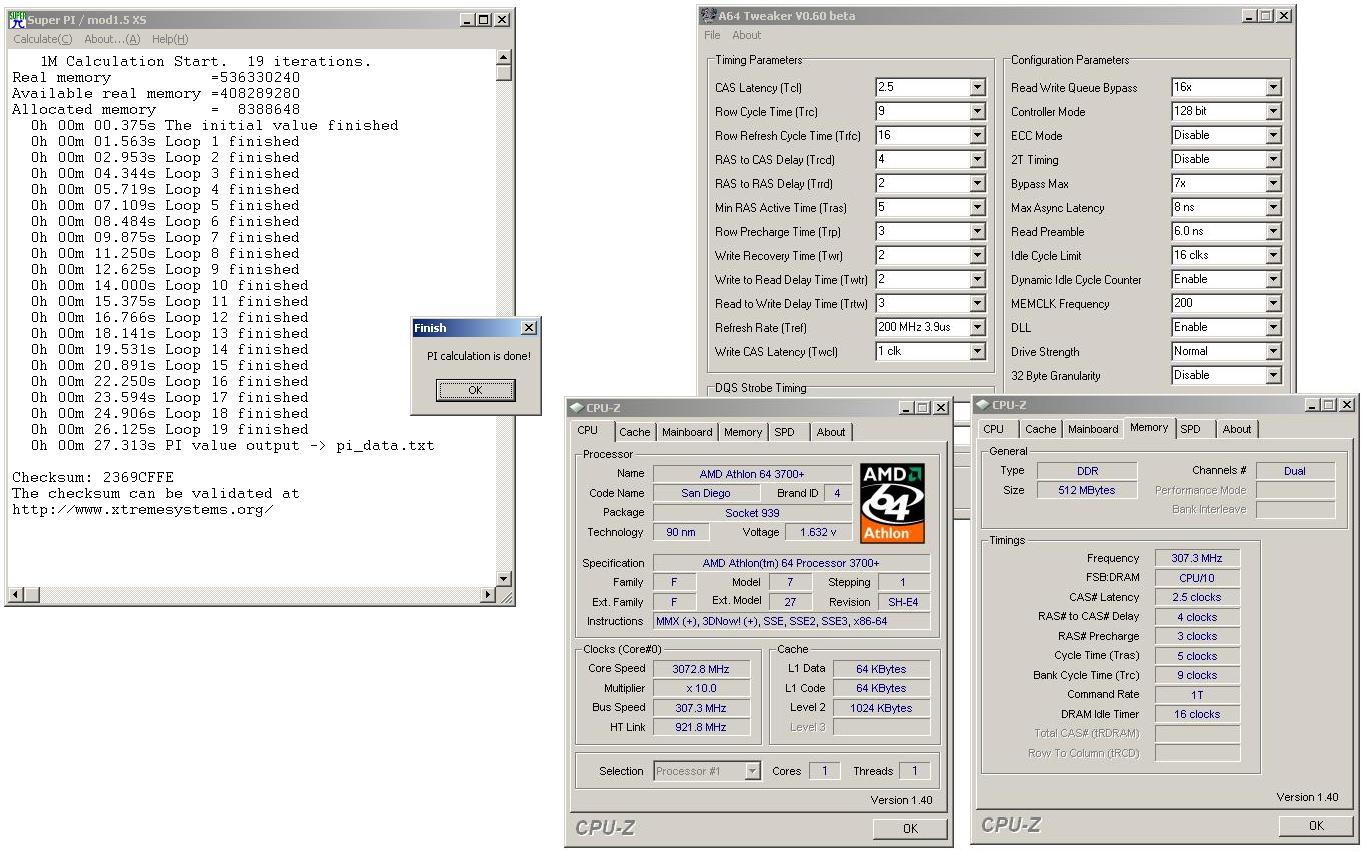Click the Core Speed 3072.8 MHz field
1364x852 pixels.
tap(702, 669)
